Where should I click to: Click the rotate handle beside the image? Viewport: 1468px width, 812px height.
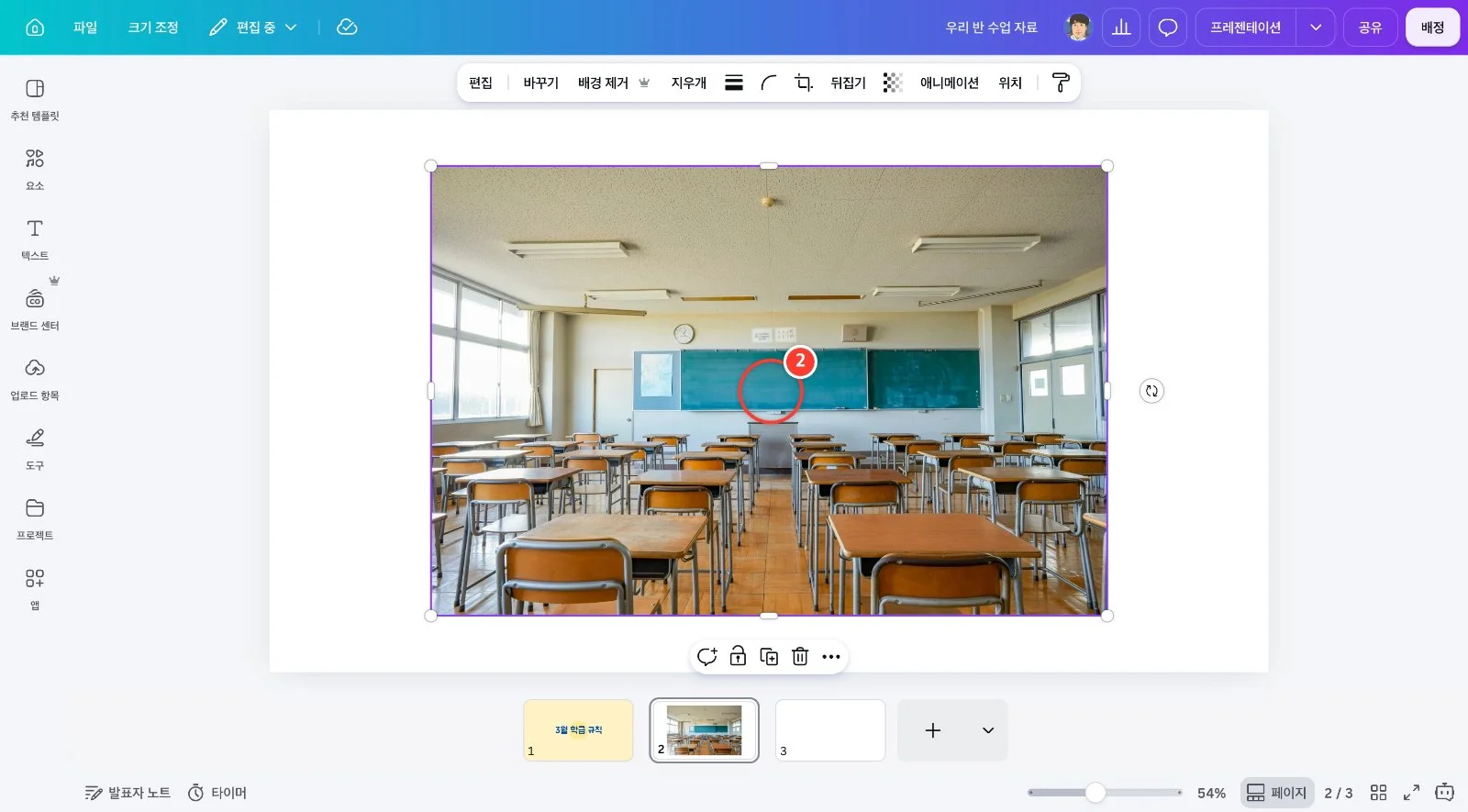pos(1151,391)
